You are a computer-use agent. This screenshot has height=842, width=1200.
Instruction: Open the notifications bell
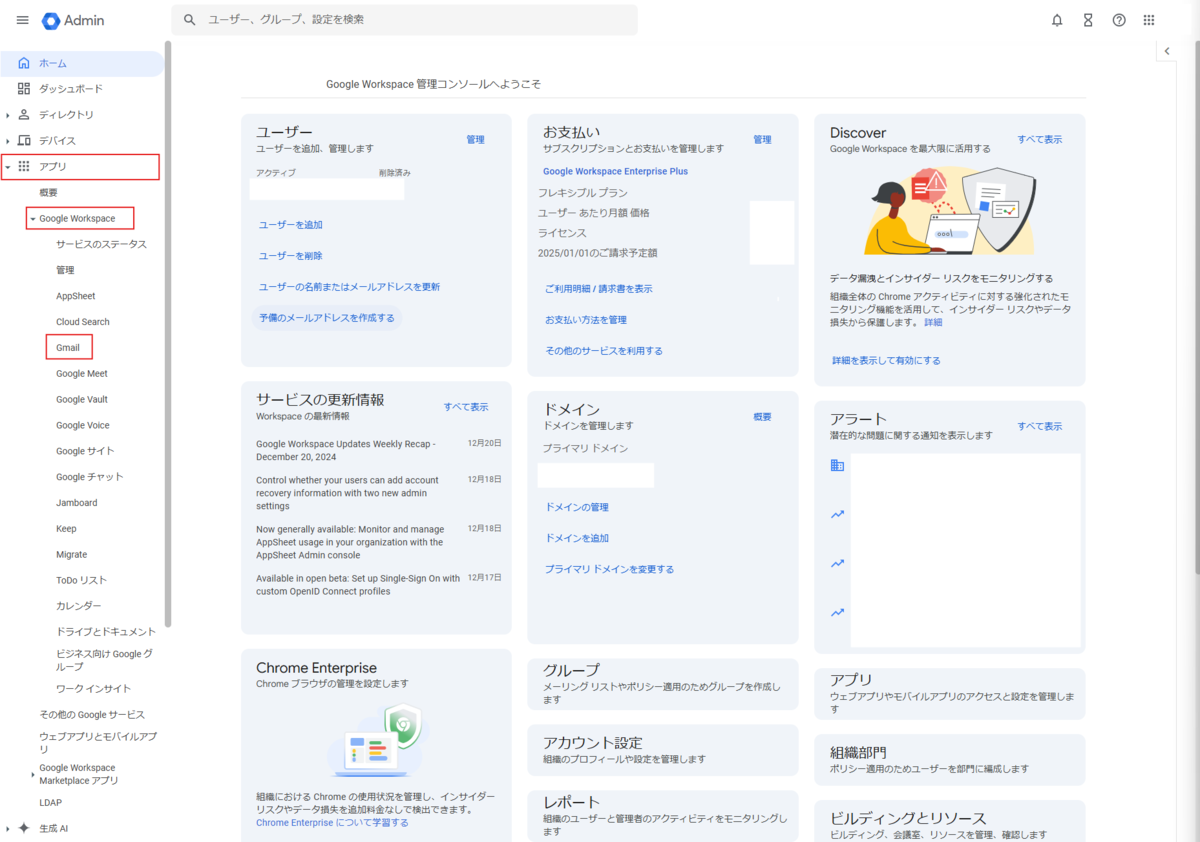[x=1057, y=20]
